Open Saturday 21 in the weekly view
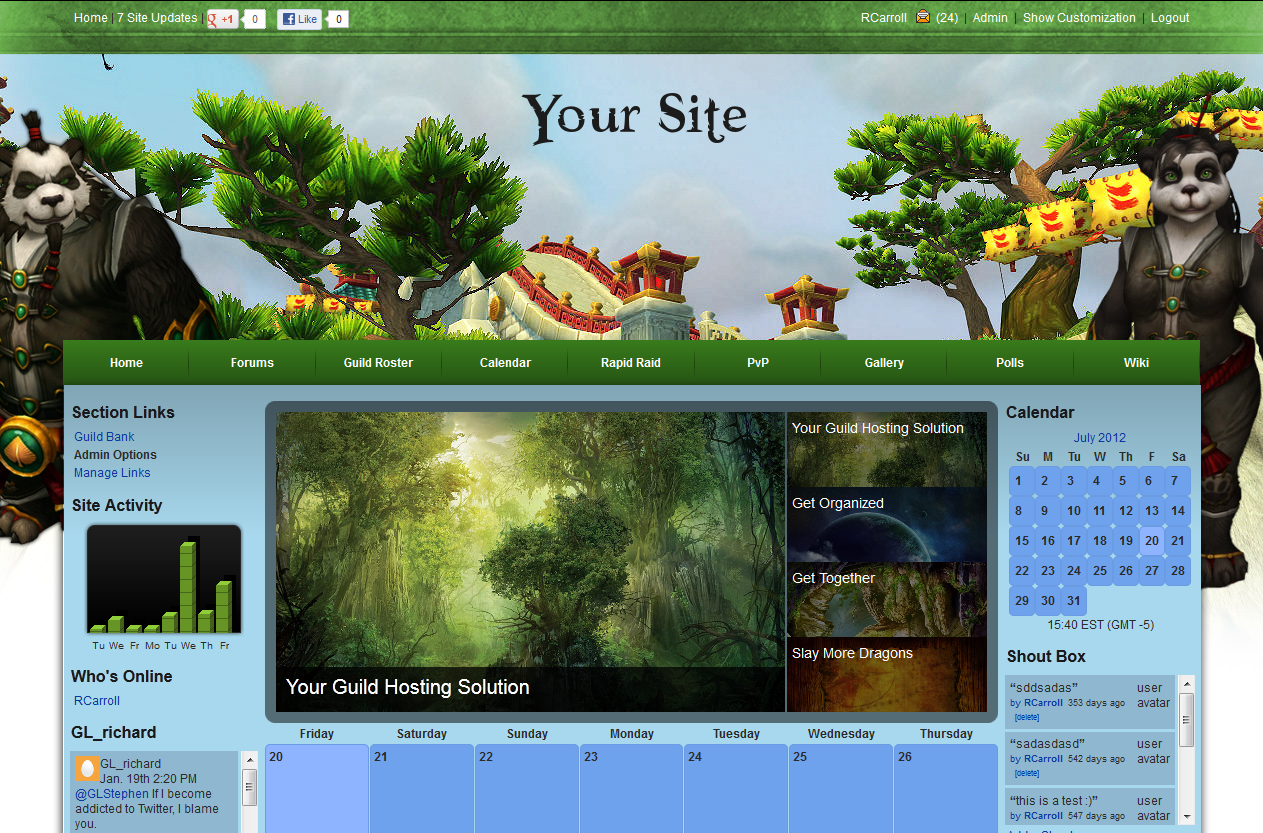1263x833 pixels. pos(422,788)
